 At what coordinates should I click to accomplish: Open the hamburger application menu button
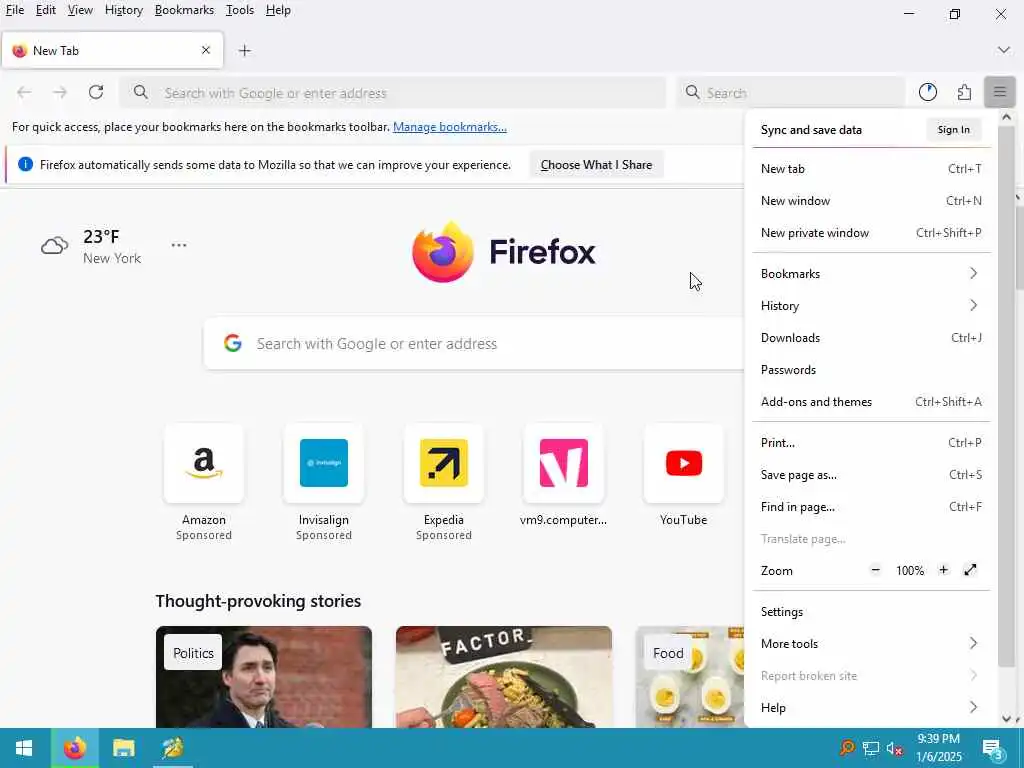point(999,92)
